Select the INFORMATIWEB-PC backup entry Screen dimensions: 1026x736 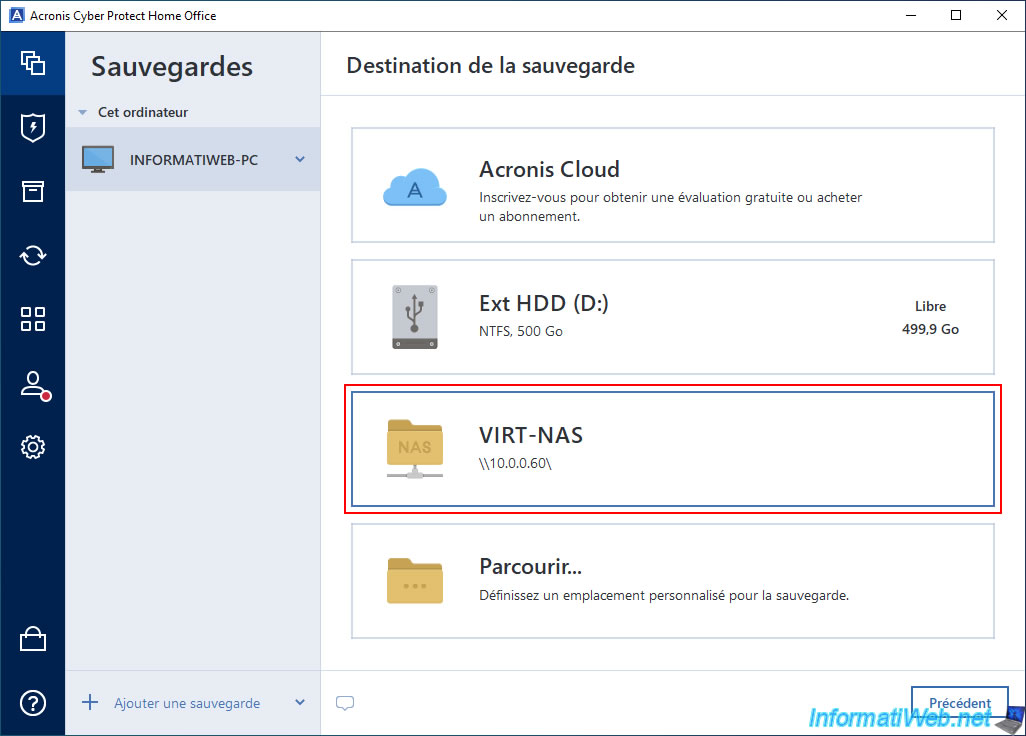[x=193, y=159]
